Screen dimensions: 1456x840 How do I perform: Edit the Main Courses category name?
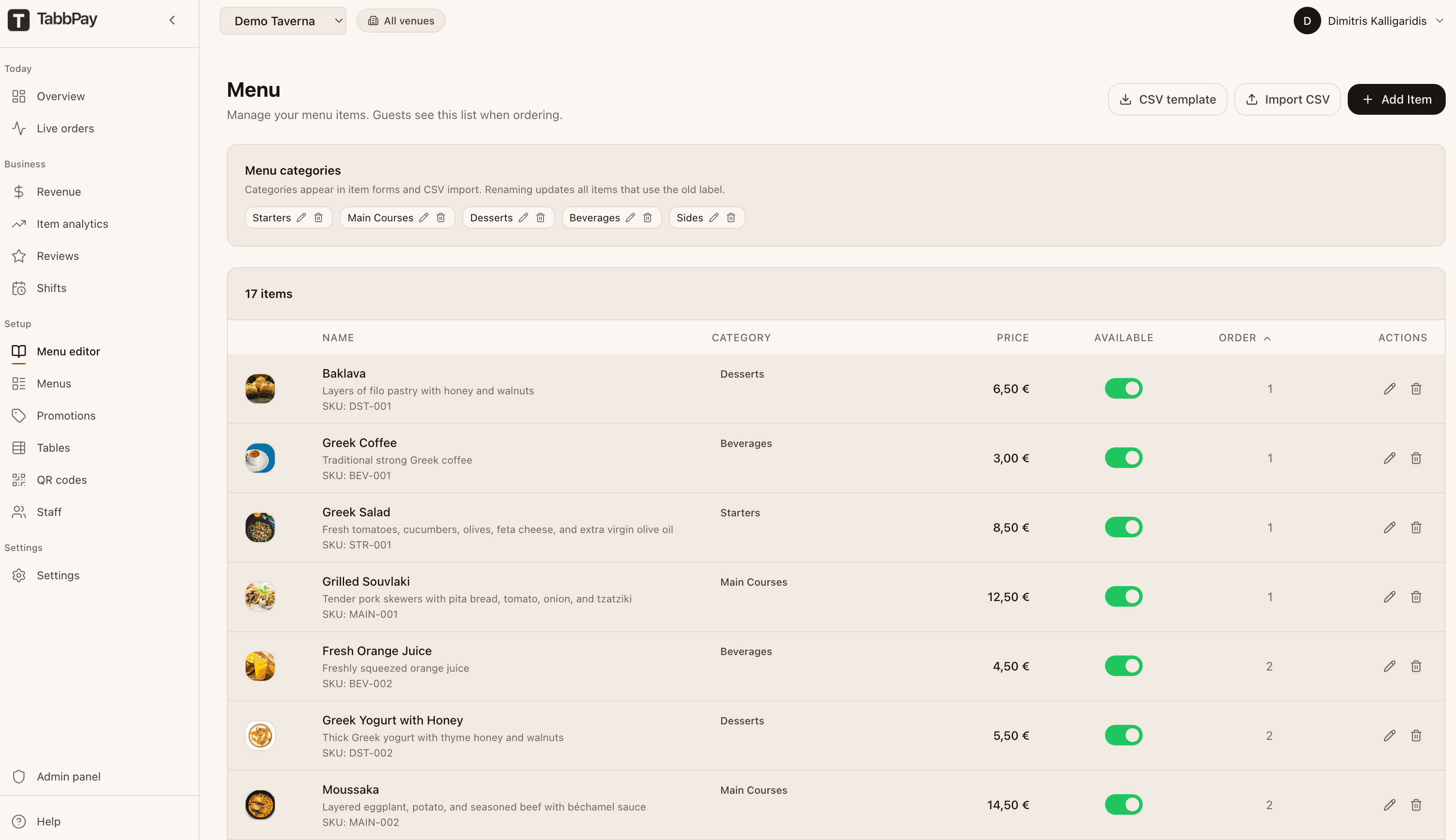pos(424,217)
